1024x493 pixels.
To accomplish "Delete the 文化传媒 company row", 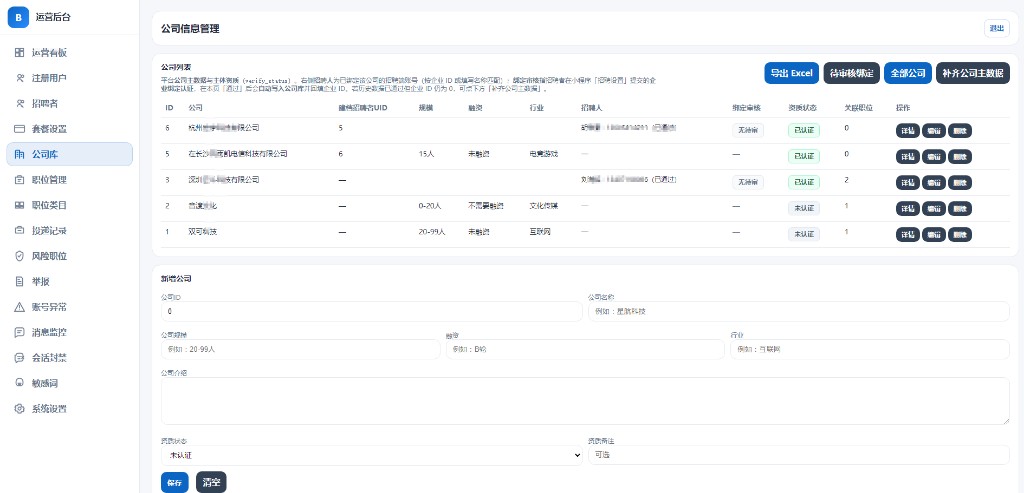I will click(959, 209).
